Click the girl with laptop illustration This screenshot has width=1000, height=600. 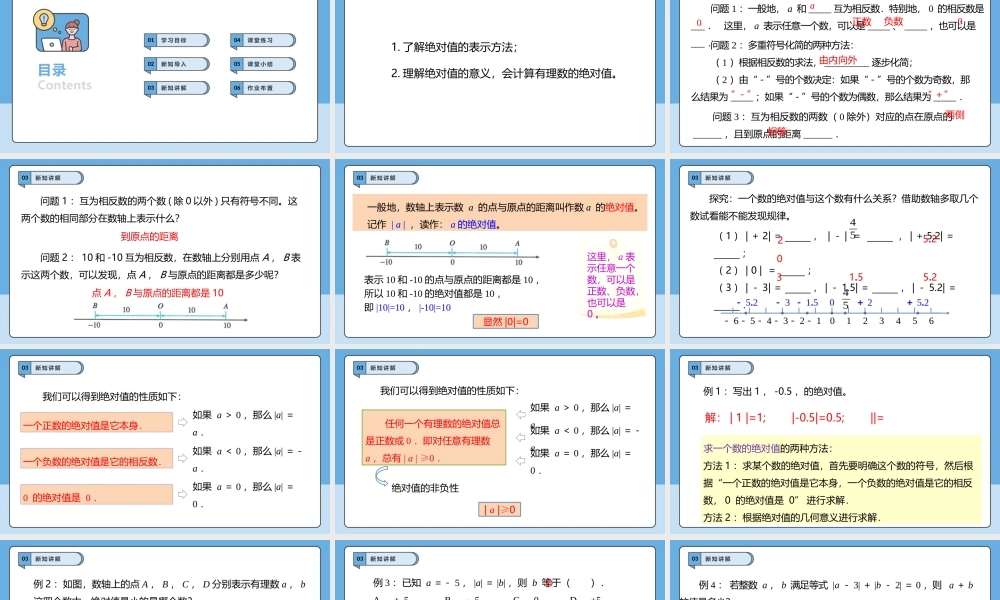tap(70, 34)
